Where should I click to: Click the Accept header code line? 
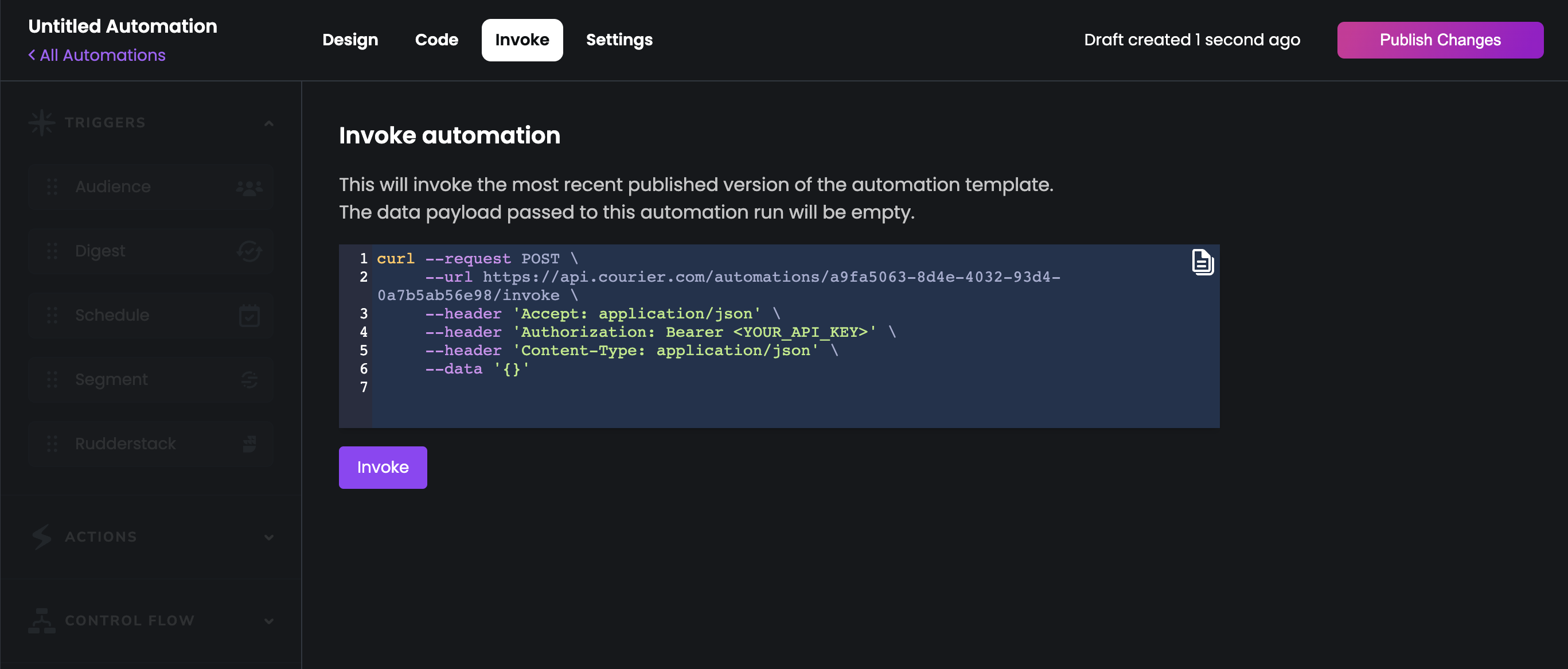[x=603, y=314]
